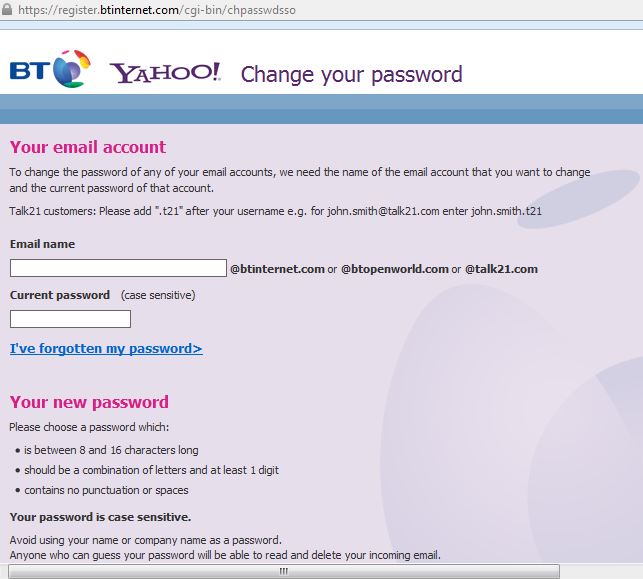Focus the Current password box
The image size is (643, 579).
(x=70, y=319)
